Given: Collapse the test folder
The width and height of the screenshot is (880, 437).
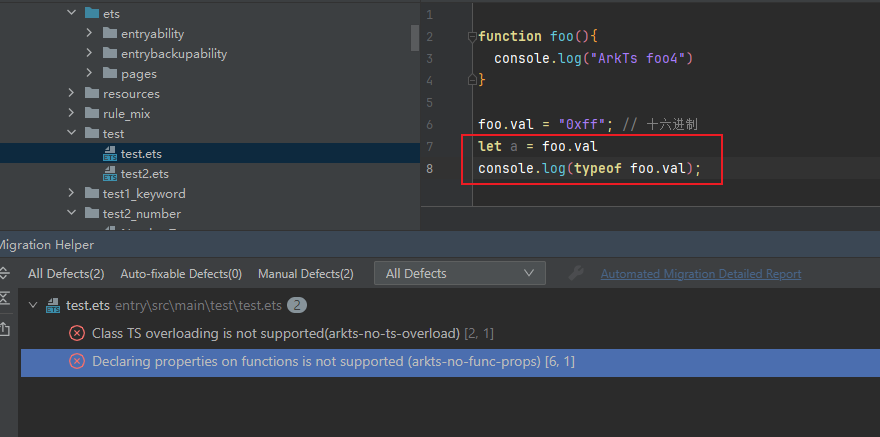Looking at the screenshot, I should [x=71, y=133].
